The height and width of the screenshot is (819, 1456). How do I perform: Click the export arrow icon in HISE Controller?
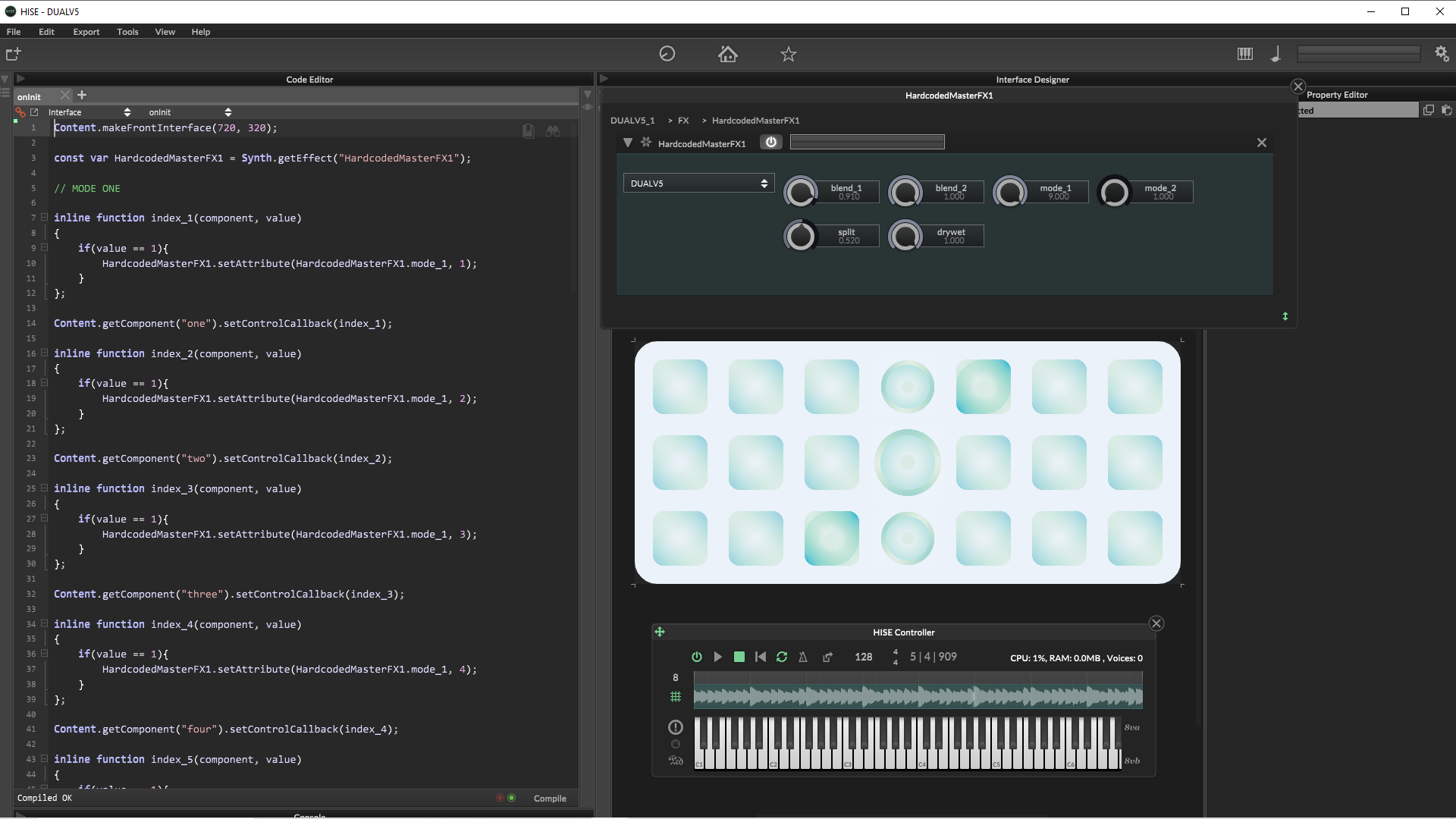(828, 657)
